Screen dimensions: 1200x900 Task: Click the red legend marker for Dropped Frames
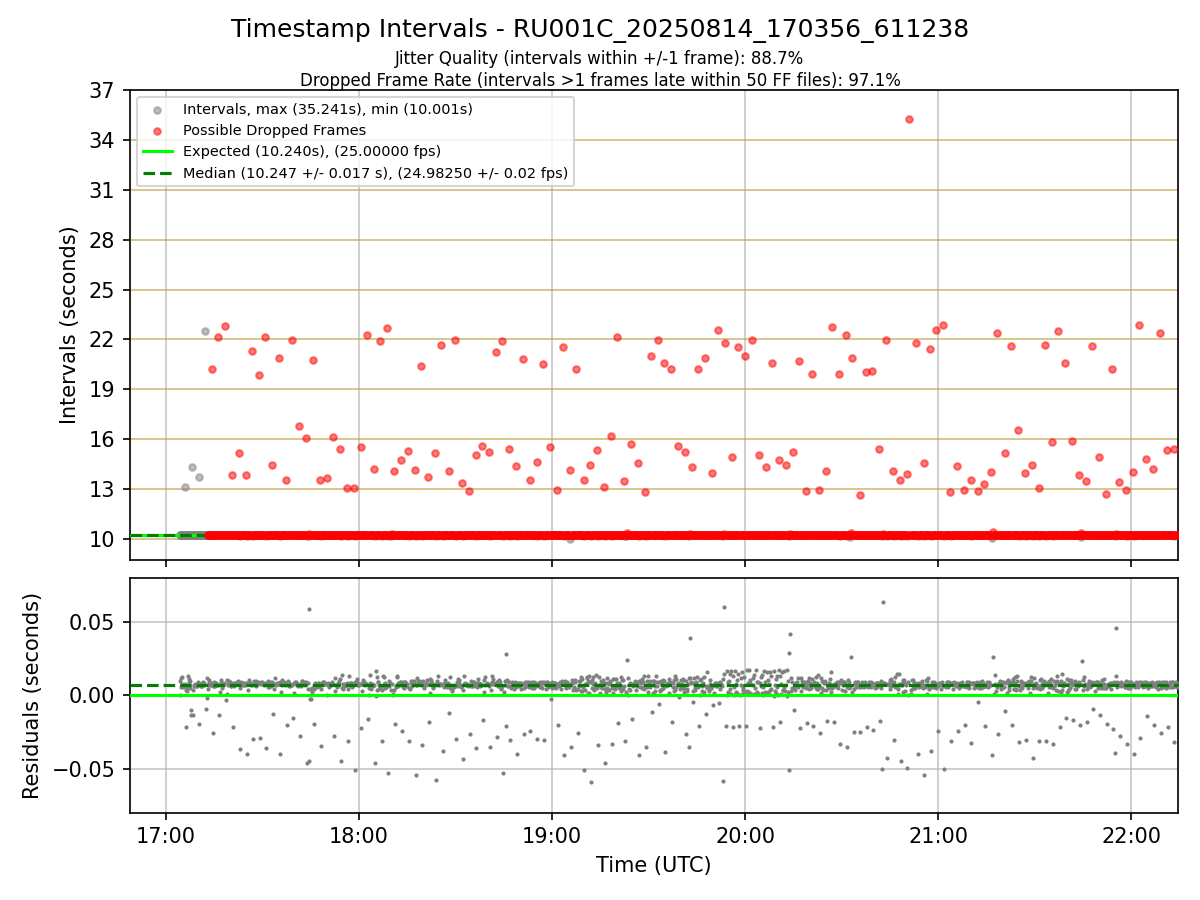pyautogui.click(x=158, y=131)
